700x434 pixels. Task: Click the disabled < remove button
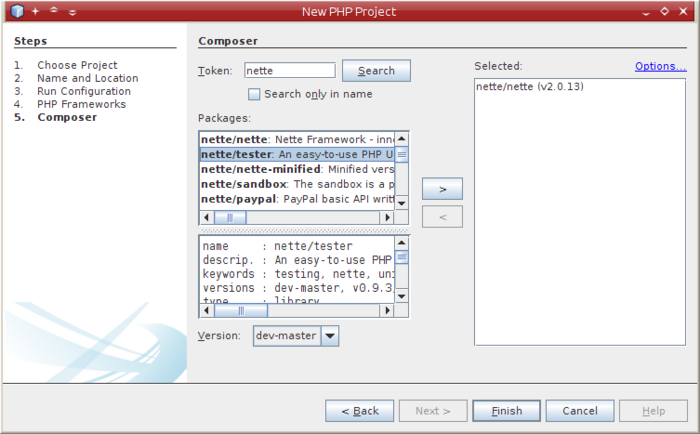click(442, 217)
